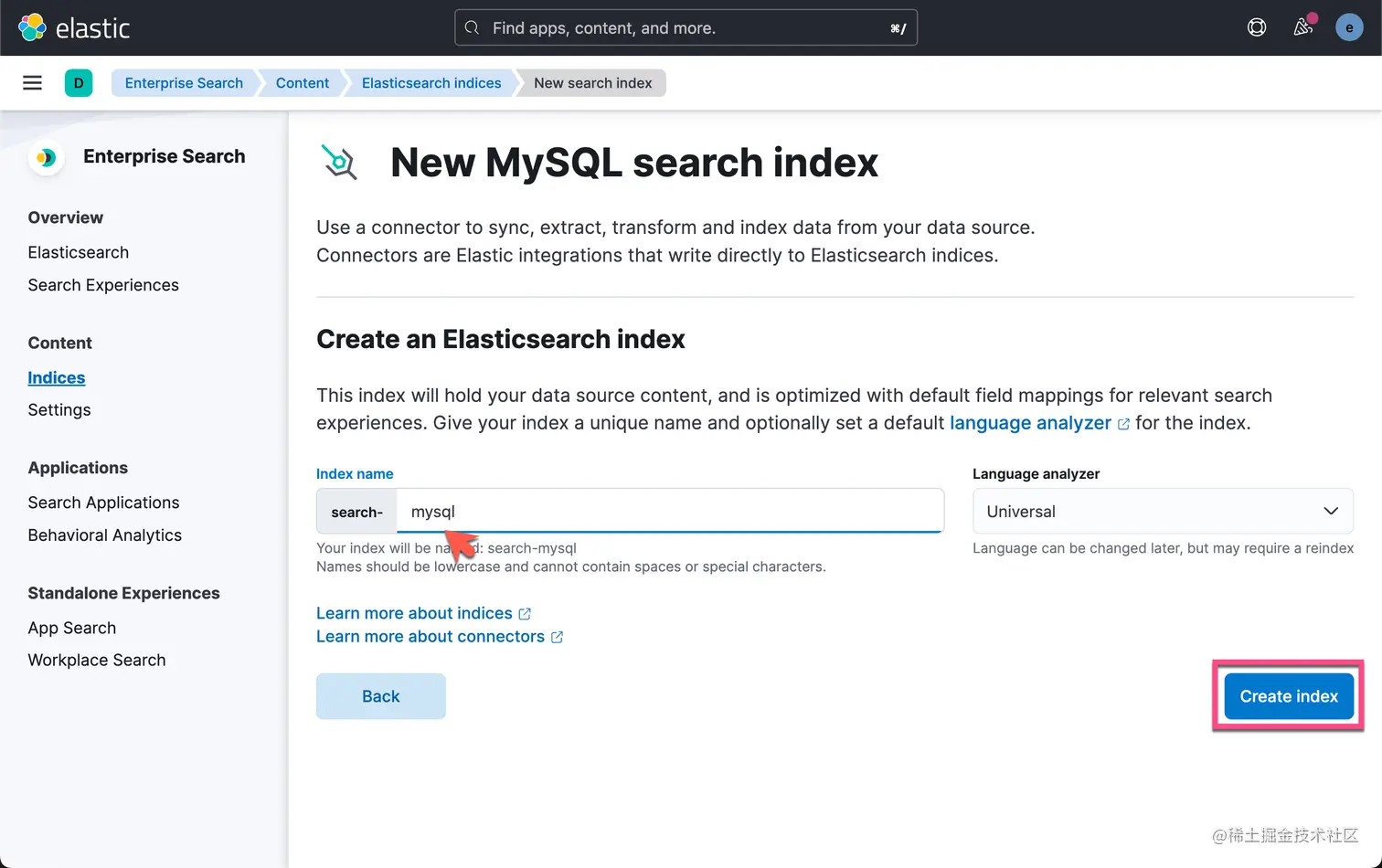Open Learn more about connectors link
The image size is (1382, 868).
431,637
